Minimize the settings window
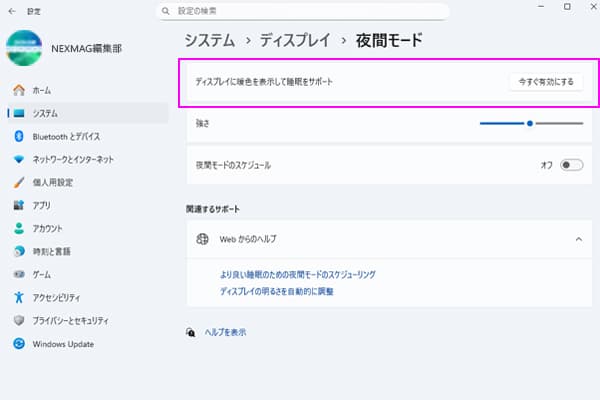The width and height of the screenshot is (600, 400). coord(541,7)
